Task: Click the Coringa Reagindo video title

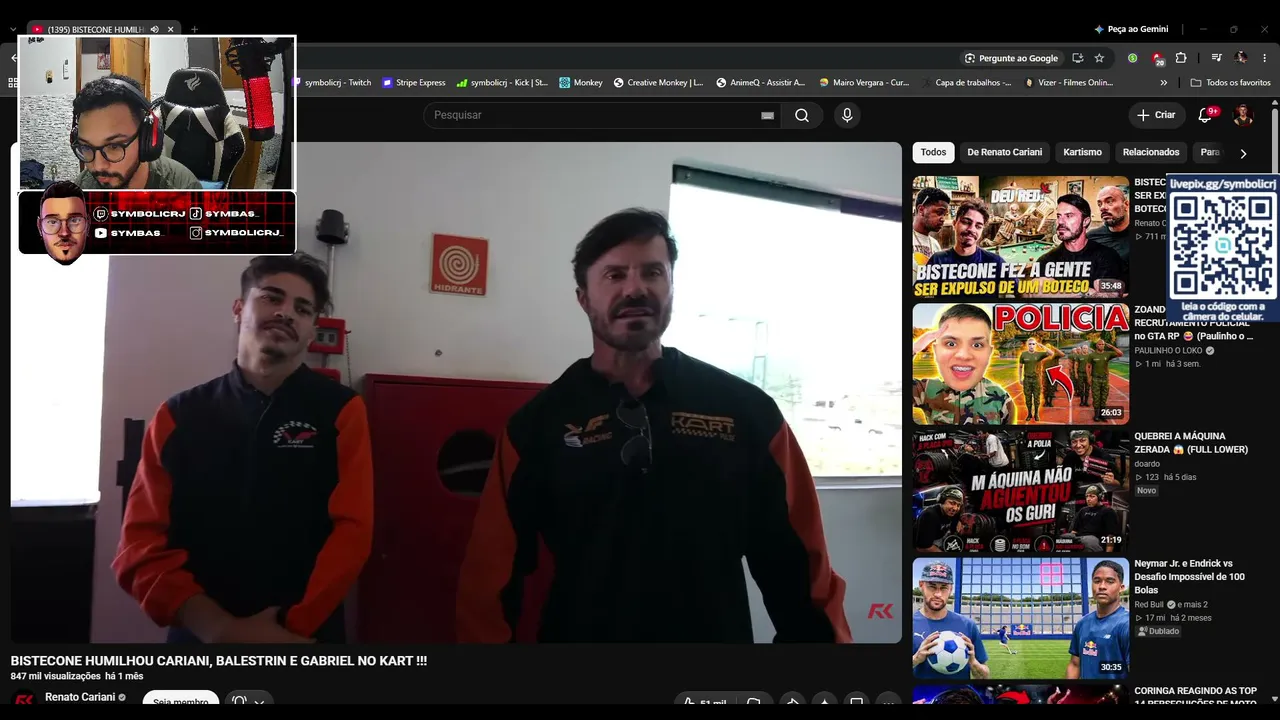Action: [x=1195, y=697]
